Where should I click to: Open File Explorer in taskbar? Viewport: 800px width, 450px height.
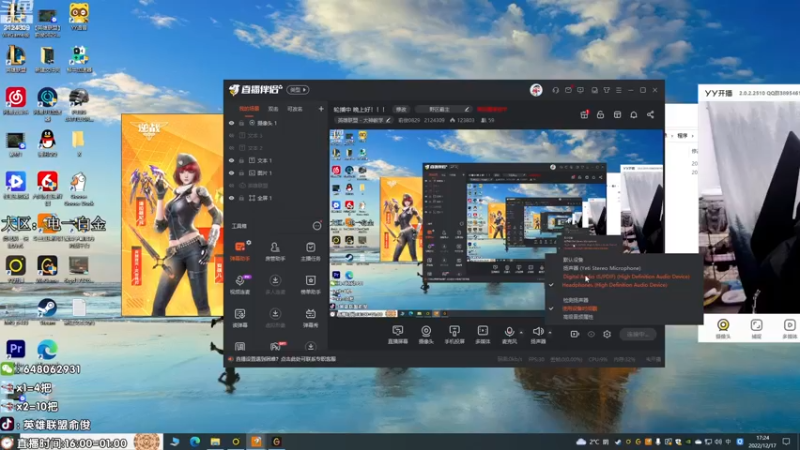click(215, 441)
